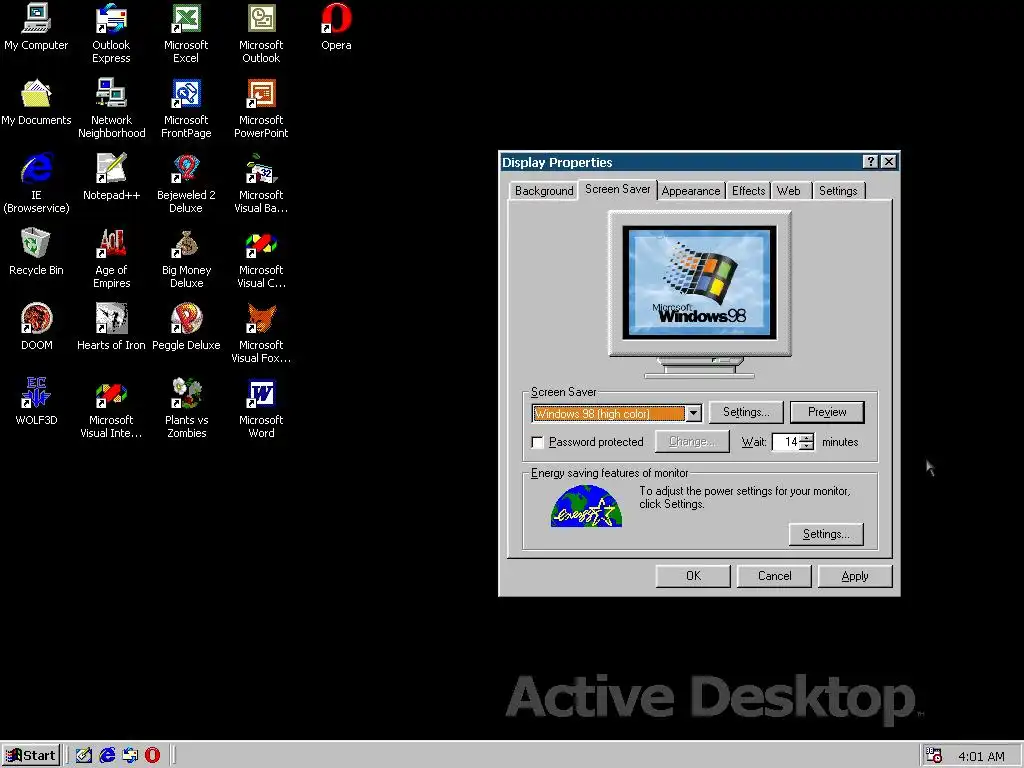Click Cancel in Display Properties

774,576
